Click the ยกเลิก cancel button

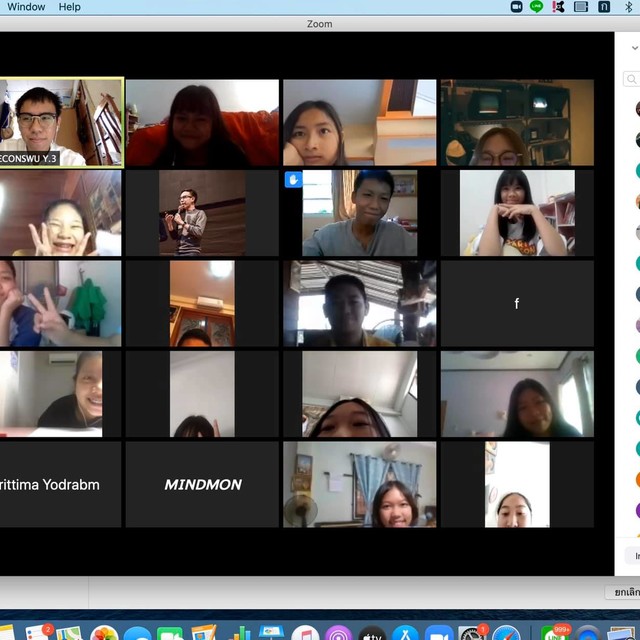pyautogui.click(x=623, y=592)
